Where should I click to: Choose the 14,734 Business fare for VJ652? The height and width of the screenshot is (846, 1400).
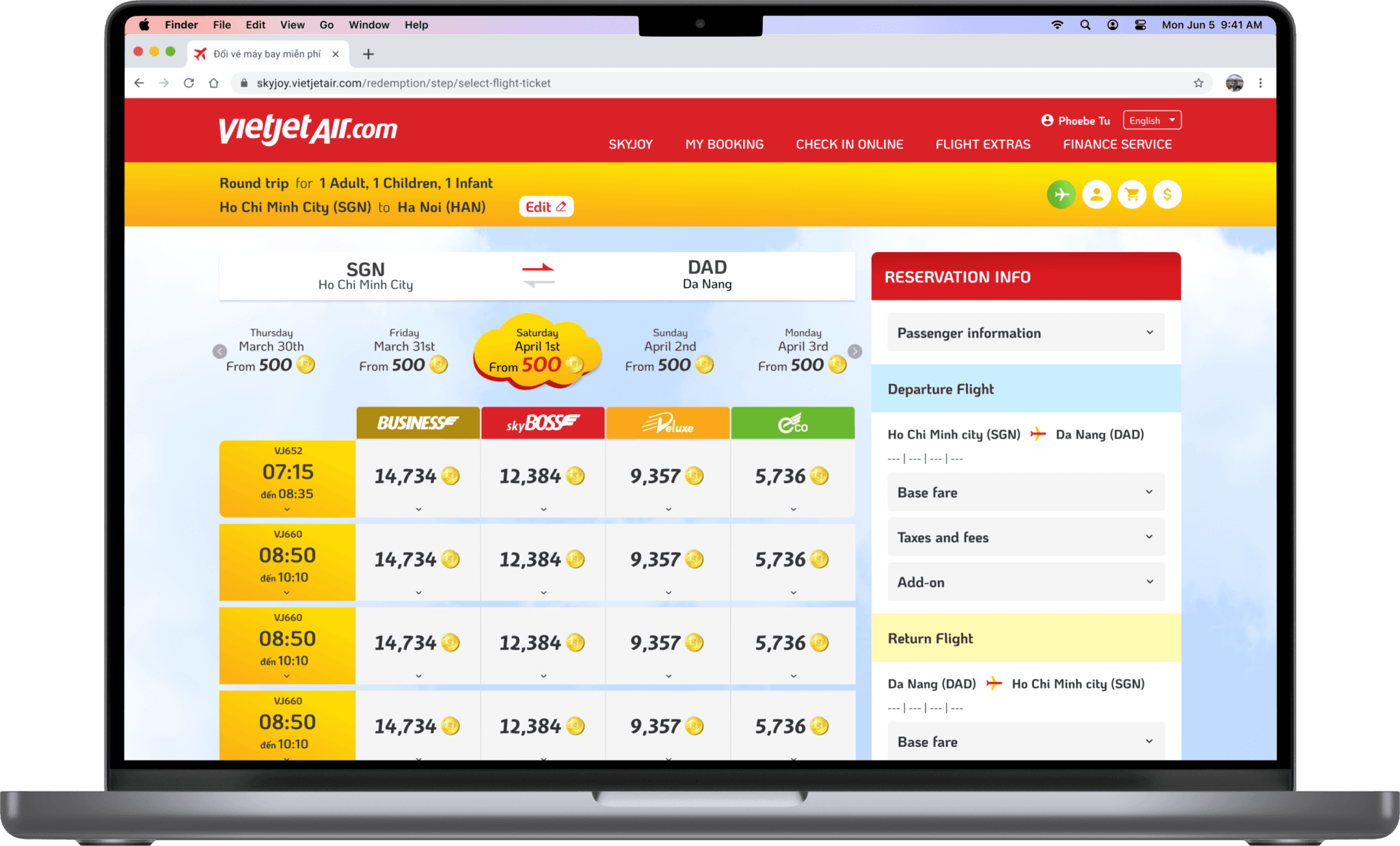[418, 476]
